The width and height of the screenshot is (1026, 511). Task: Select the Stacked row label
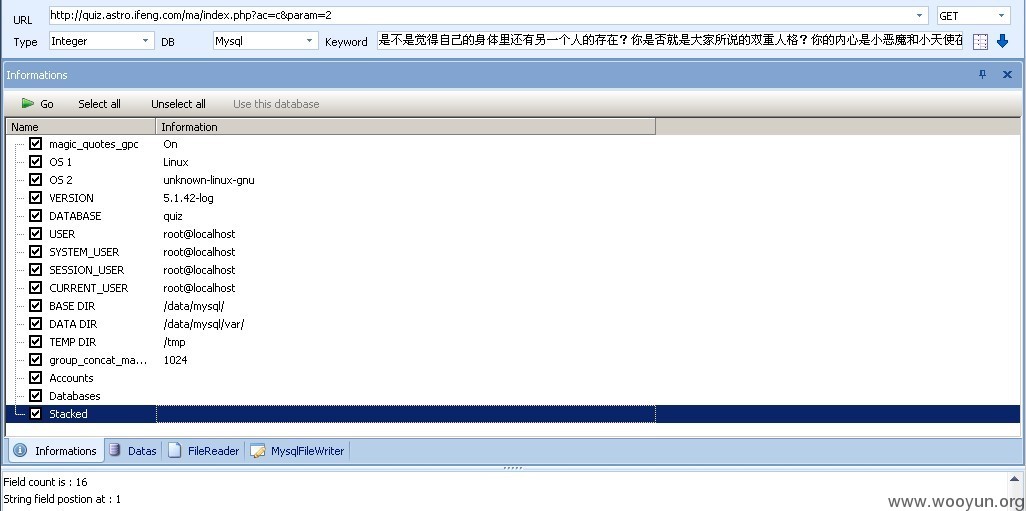pyautogui.click(x=68, y=414)
